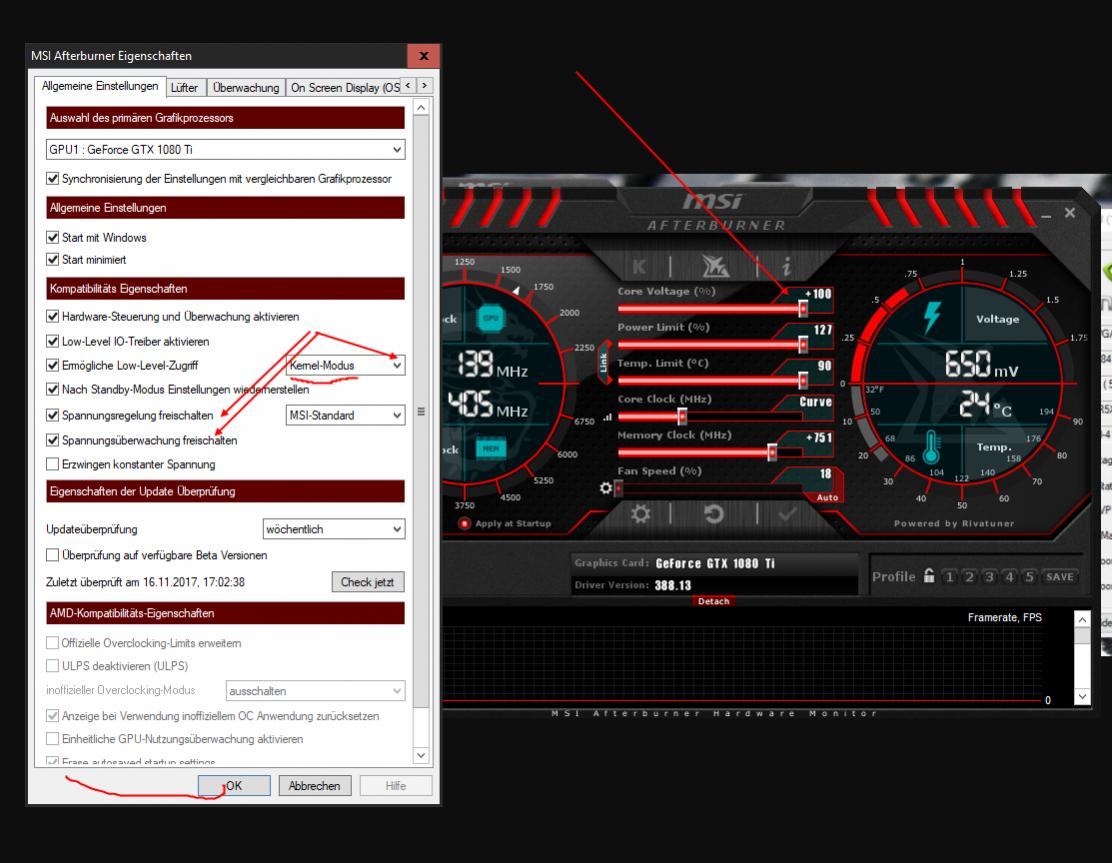Open the ausschalten overclocking mode dropdown
Image resolution: width=1112 pixels, height=863 pixels.
[316, 691]
